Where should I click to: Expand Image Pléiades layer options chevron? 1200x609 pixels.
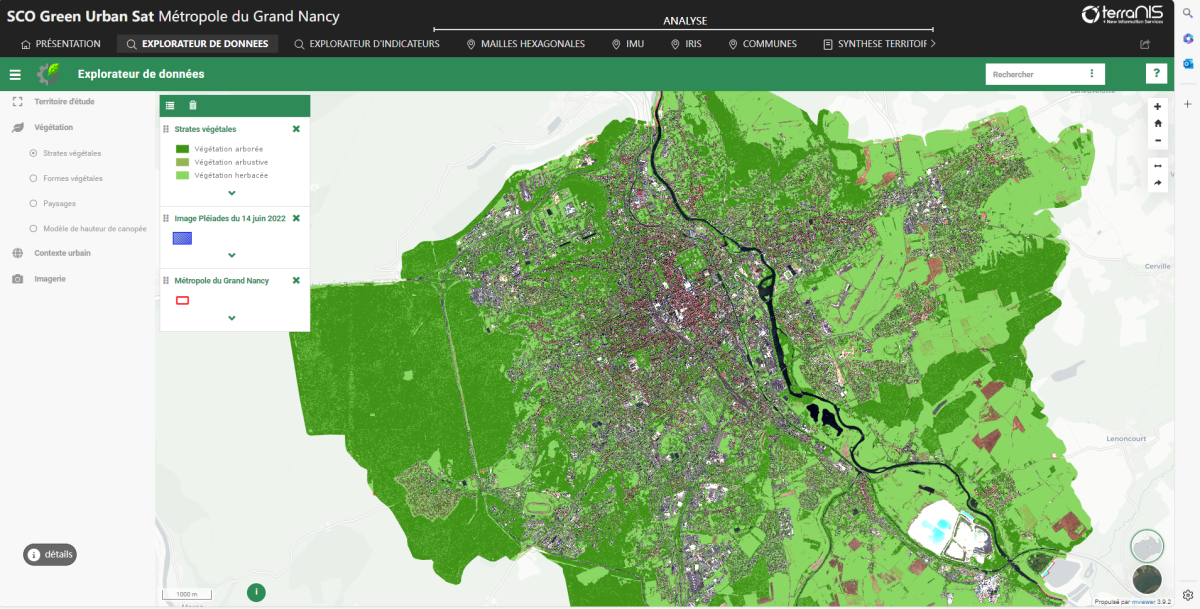click(x=232, y=255)
